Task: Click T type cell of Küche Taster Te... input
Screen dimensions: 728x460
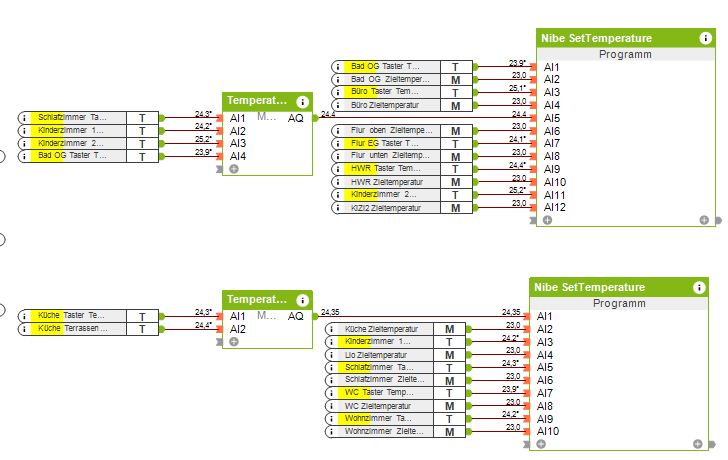Action: pos(143,316)
